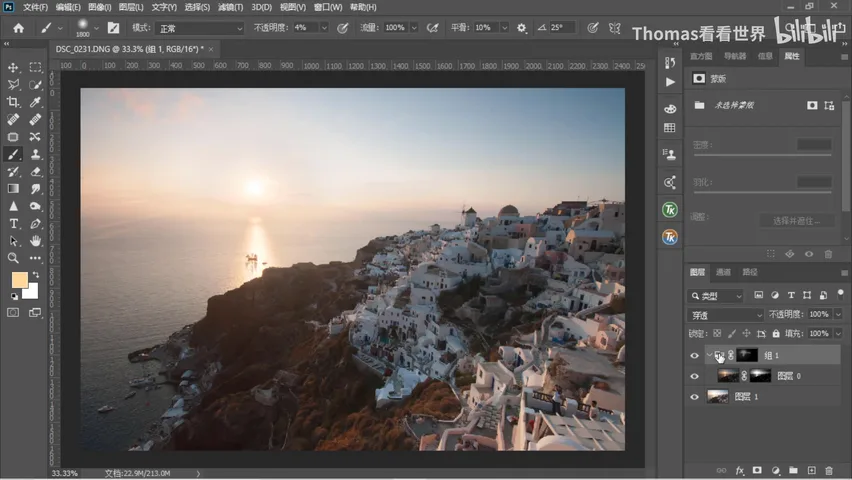Click the foreground color swatch
Viewport: 852px width, 480px height.
coord(20,280)
